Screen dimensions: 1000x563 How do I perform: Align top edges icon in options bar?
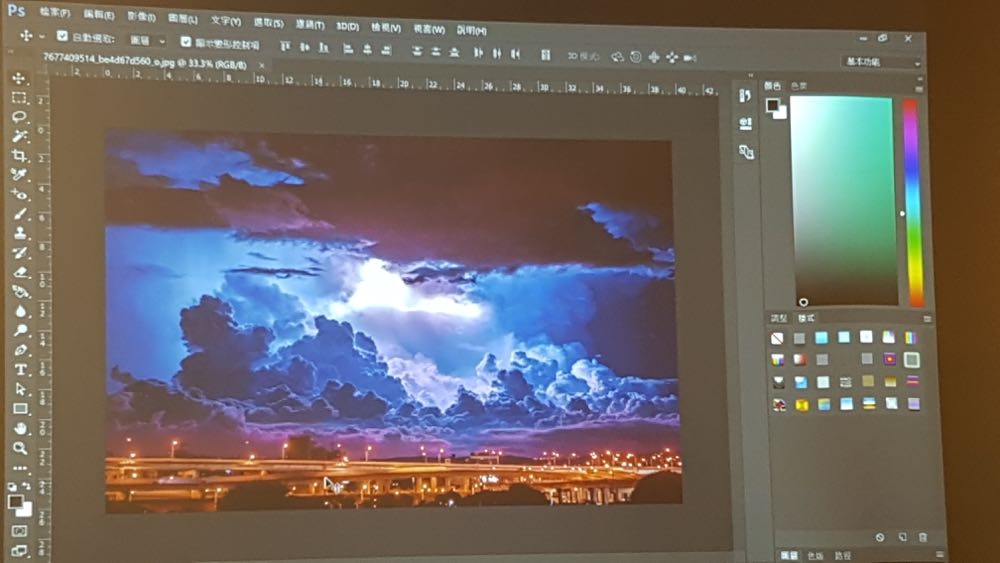(x=286, y=46)
